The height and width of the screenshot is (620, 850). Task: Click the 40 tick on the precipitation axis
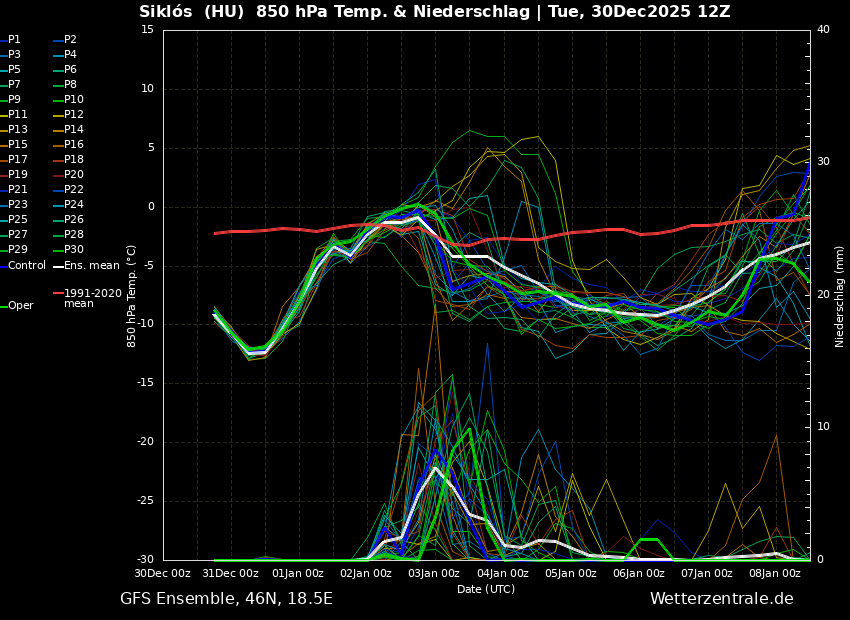point(823,30)
